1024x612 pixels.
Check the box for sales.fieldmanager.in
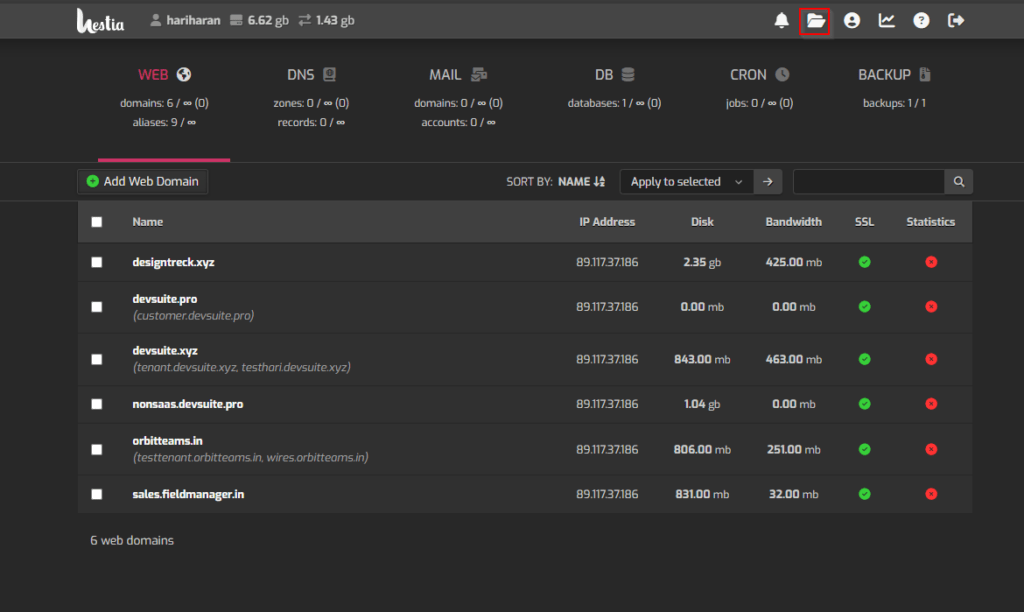pos(97,494)
